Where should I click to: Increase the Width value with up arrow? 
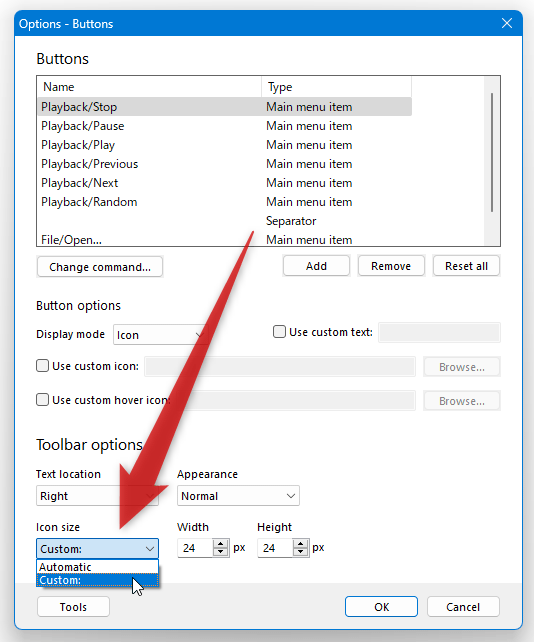pos(221,543)
